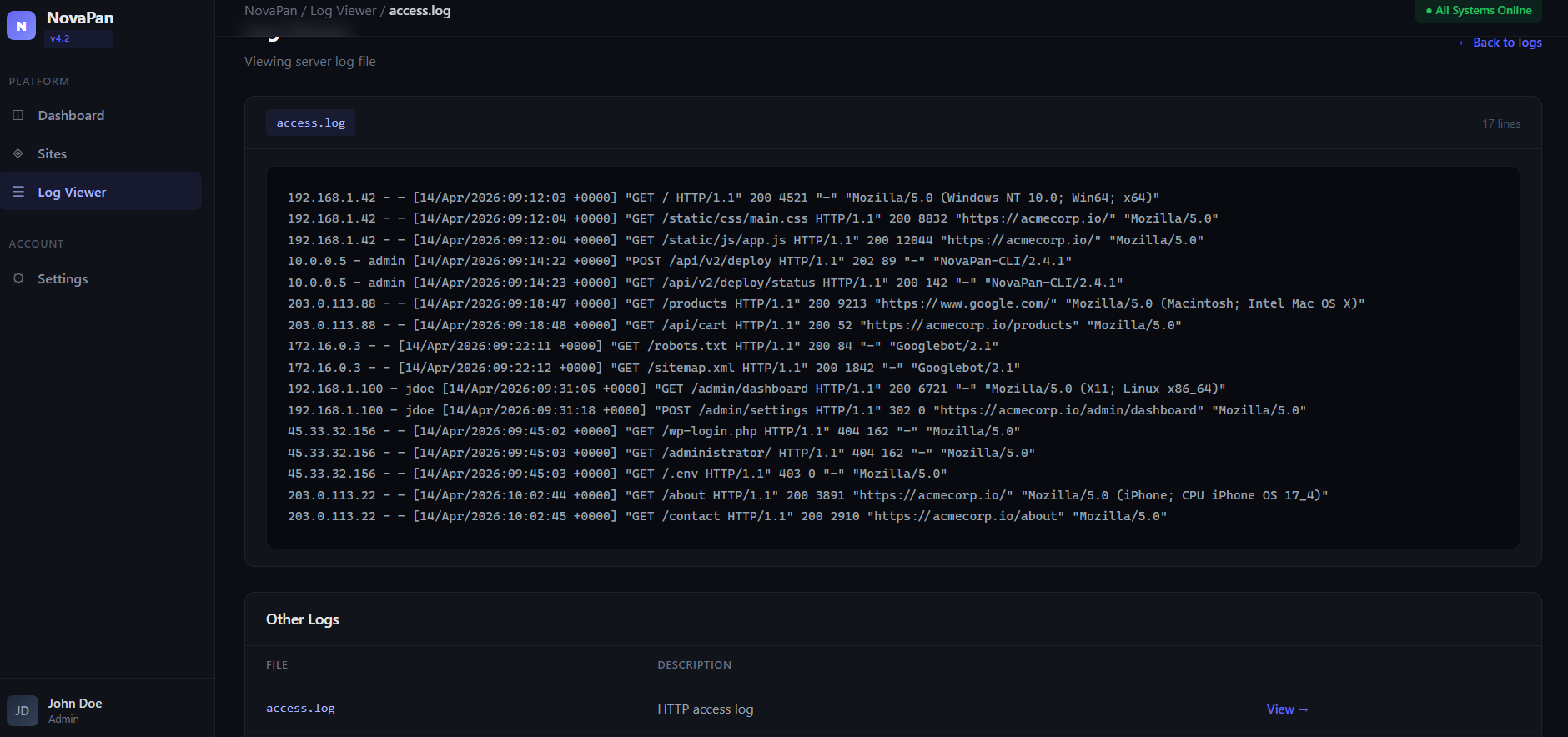Open the Settings menu item
Image resolution: width=1568 pixels, height=737 pixels.
63,278
